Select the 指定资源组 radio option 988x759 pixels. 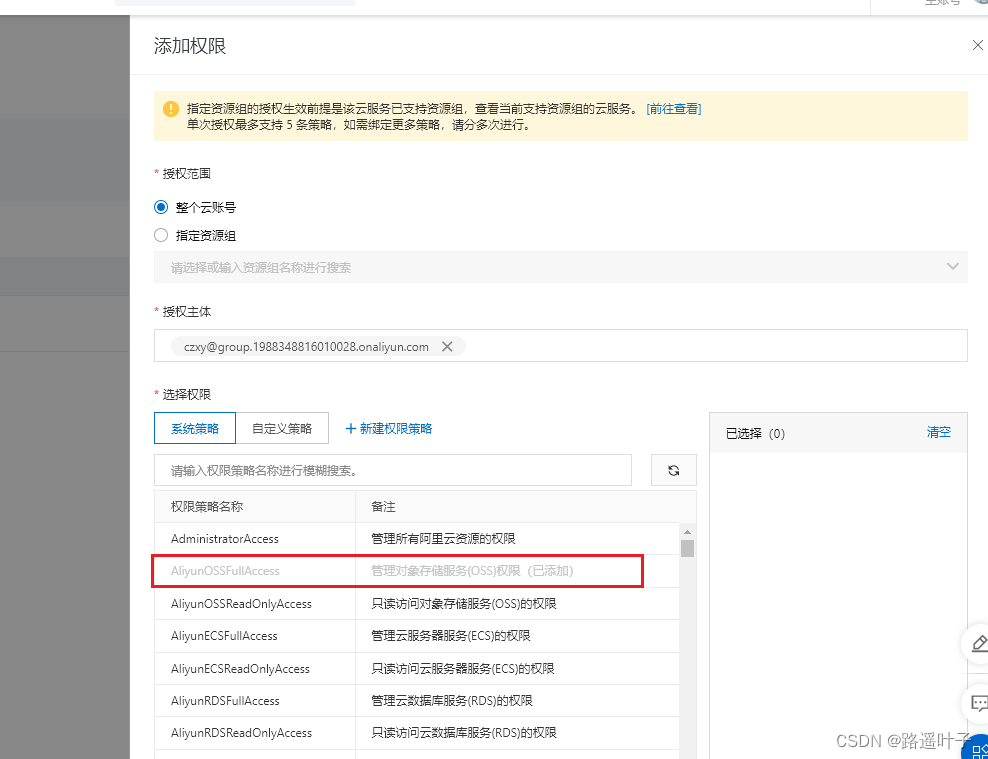pos(161,235)
